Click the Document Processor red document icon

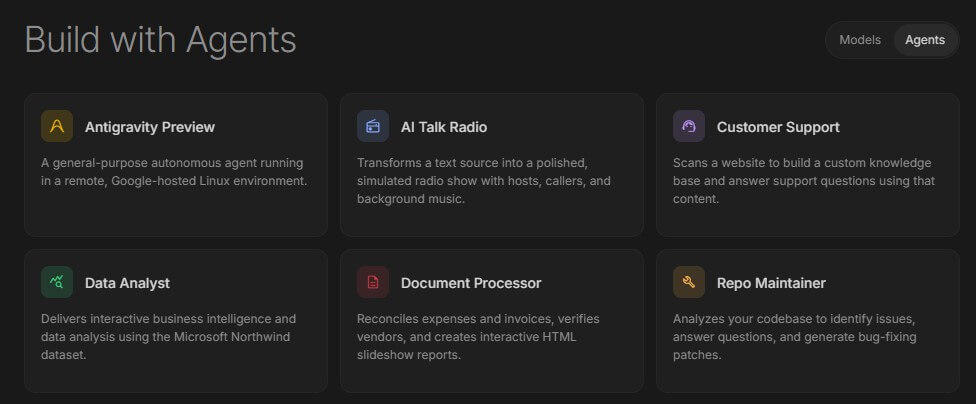tap(373, 282)
